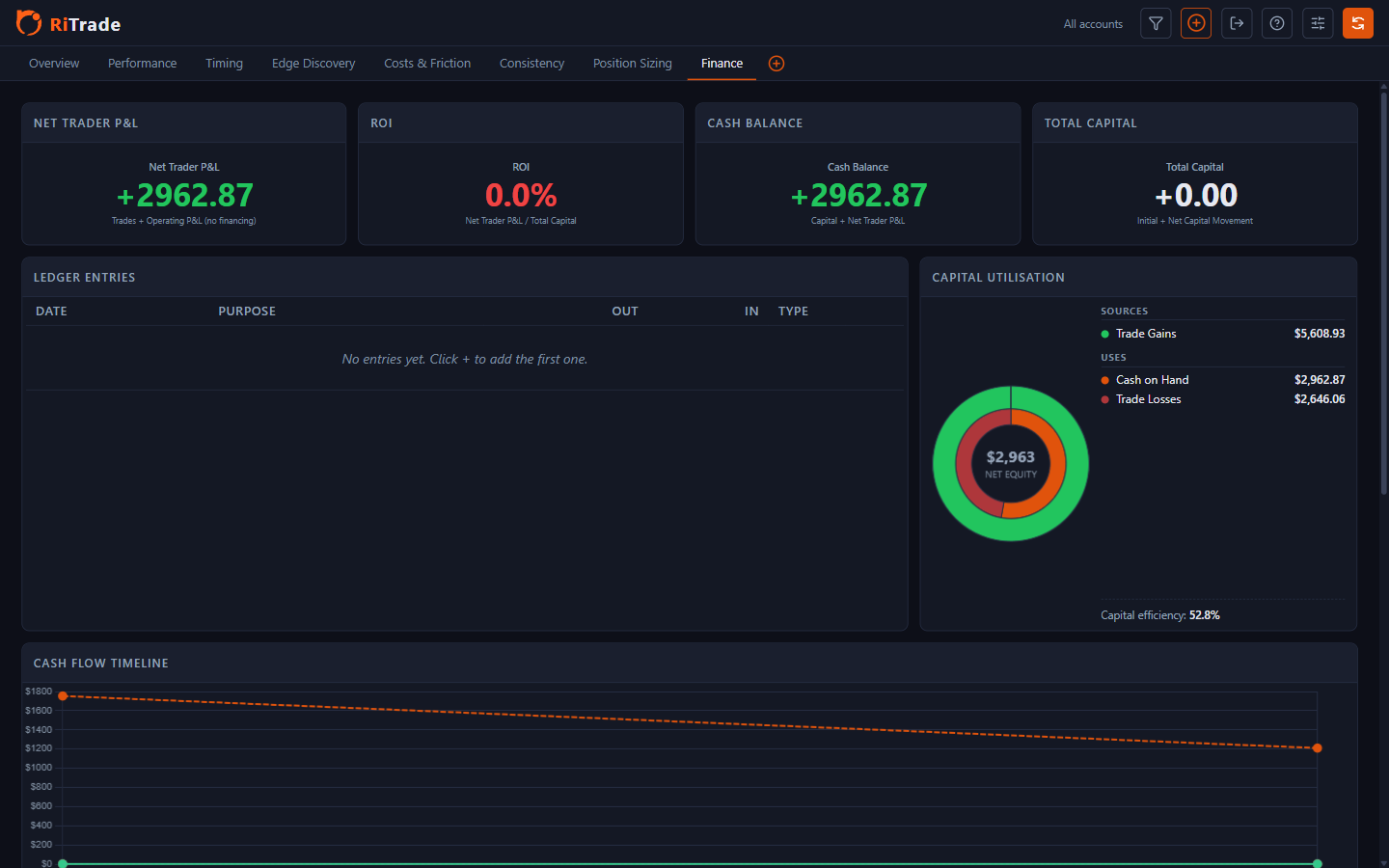Open the settings sliders icon

point(1318,23)
